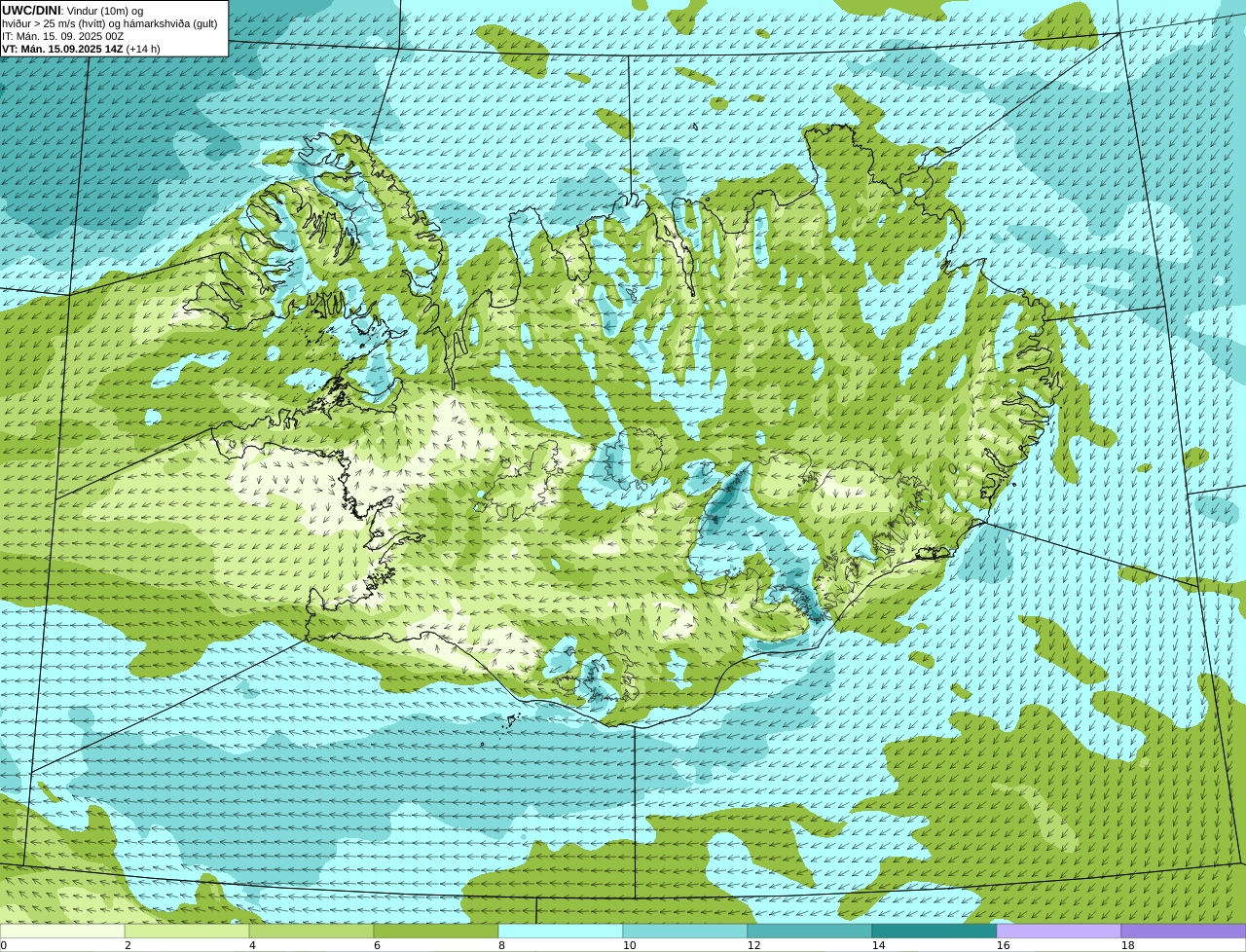Screen dimensions: 1246x952
Task: Click the 6–8 m/s olive green legend swatch
Action: click(436, 931)
